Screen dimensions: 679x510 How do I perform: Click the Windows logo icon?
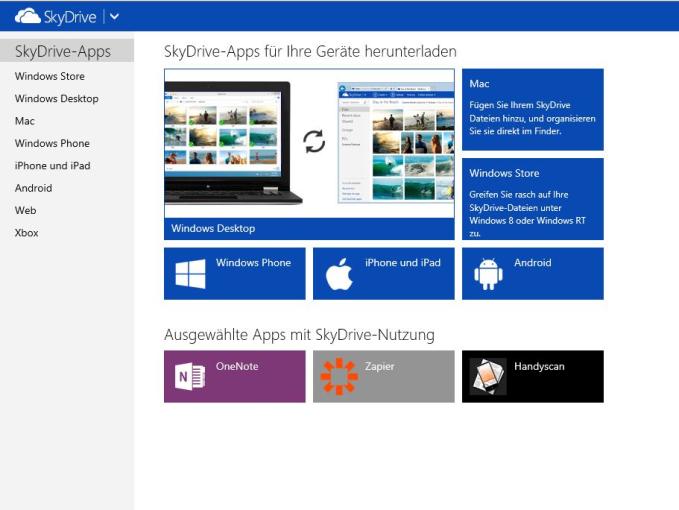[x=190, y=274]
